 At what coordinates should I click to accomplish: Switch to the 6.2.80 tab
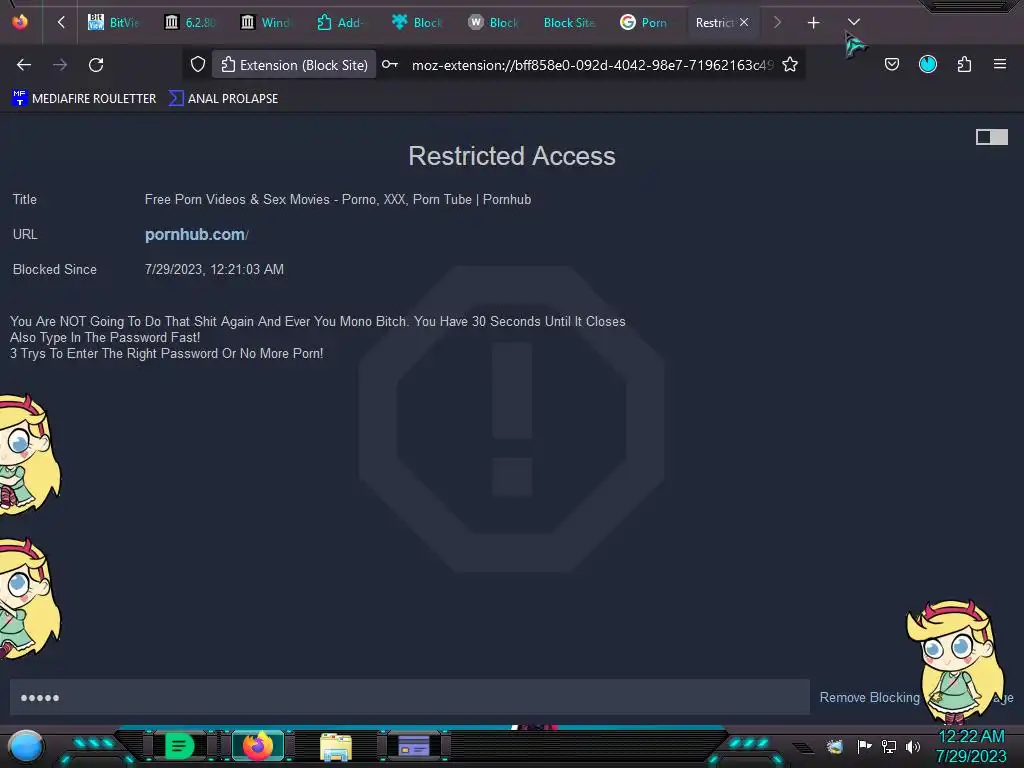point(190,22)
